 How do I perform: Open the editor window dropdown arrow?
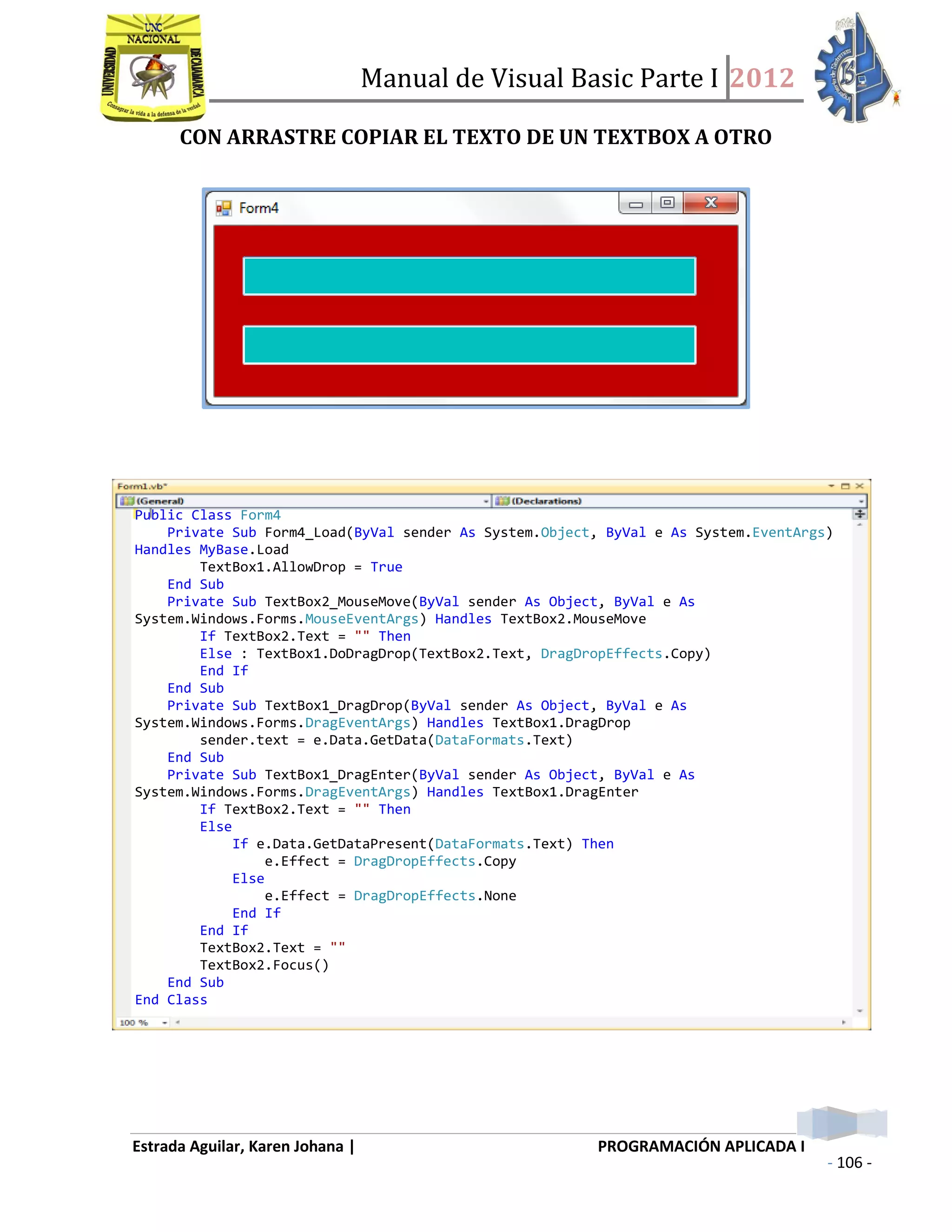tap(831, 486)
